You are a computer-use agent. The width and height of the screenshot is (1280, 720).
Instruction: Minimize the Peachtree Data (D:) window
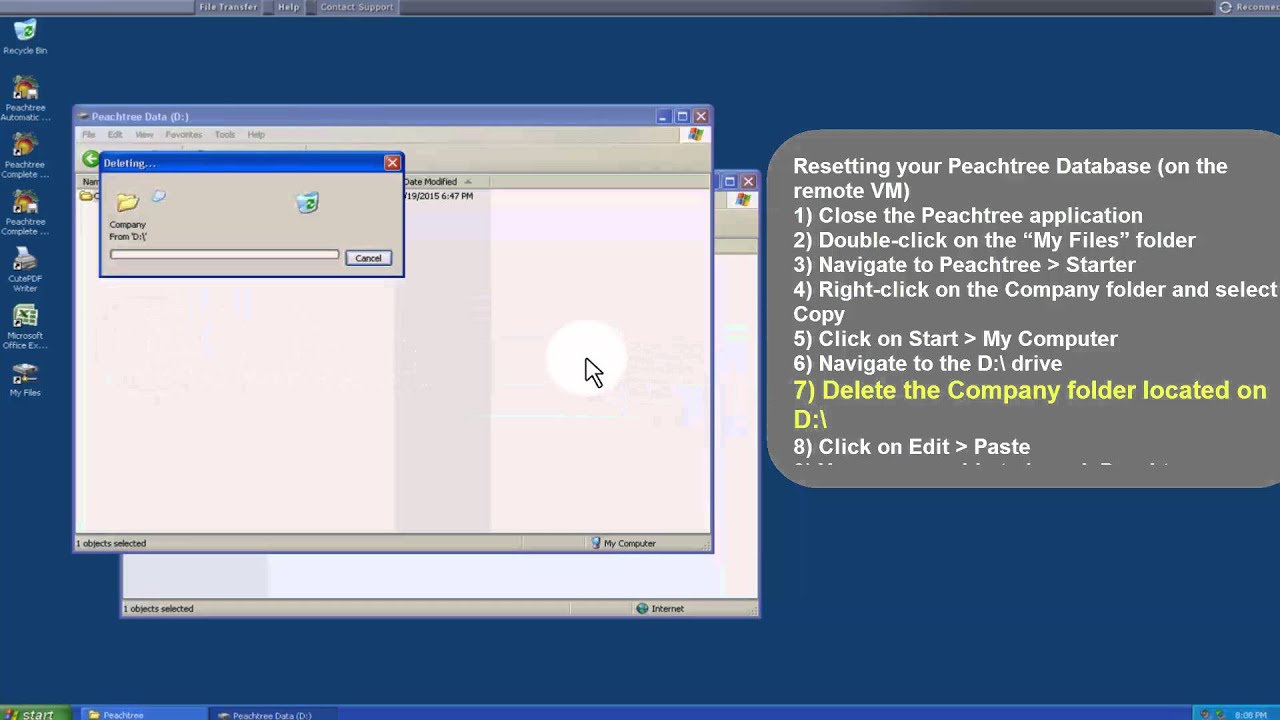coord(663,116)
